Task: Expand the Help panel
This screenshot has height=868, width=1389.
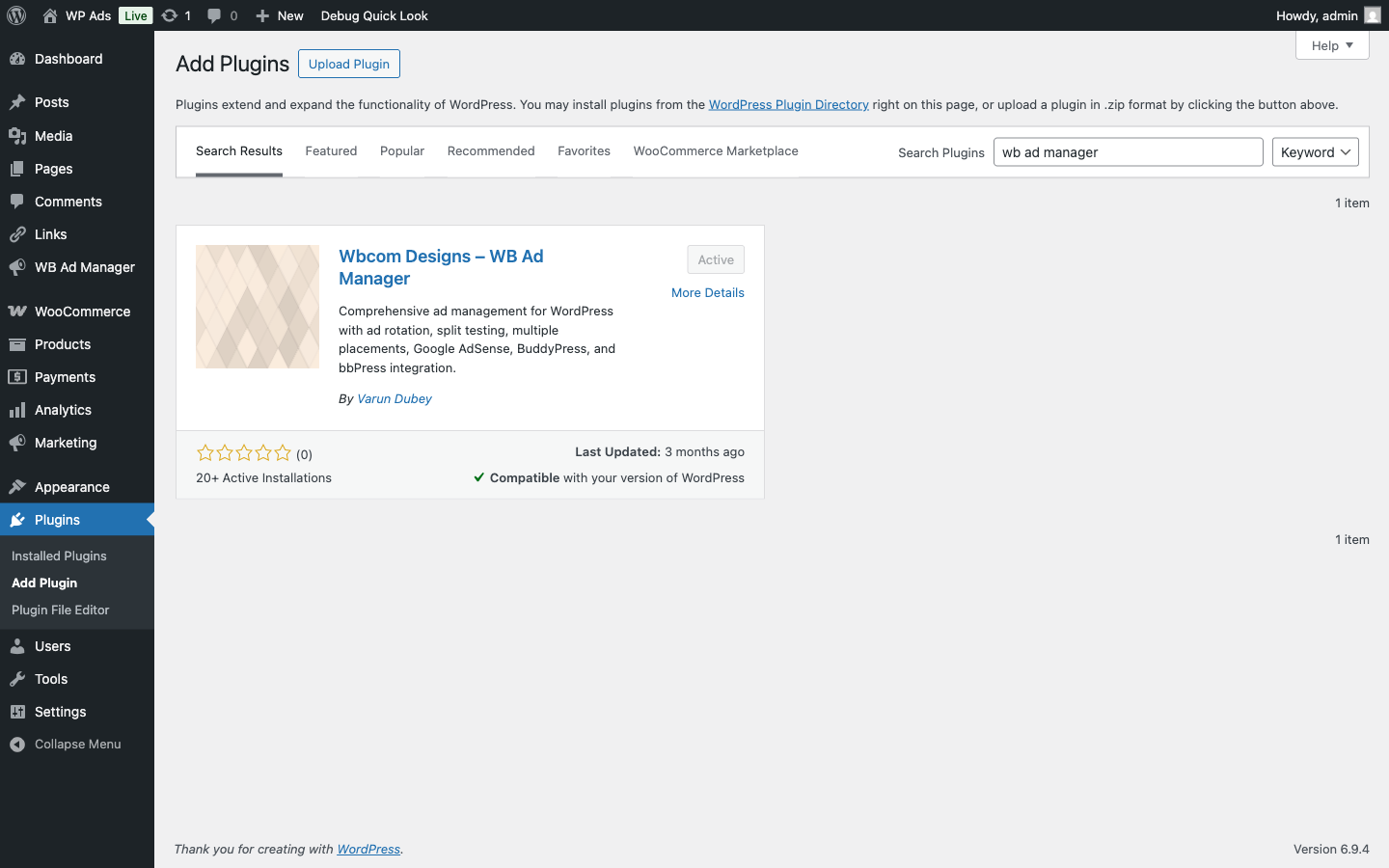Action: (1332, 45)
